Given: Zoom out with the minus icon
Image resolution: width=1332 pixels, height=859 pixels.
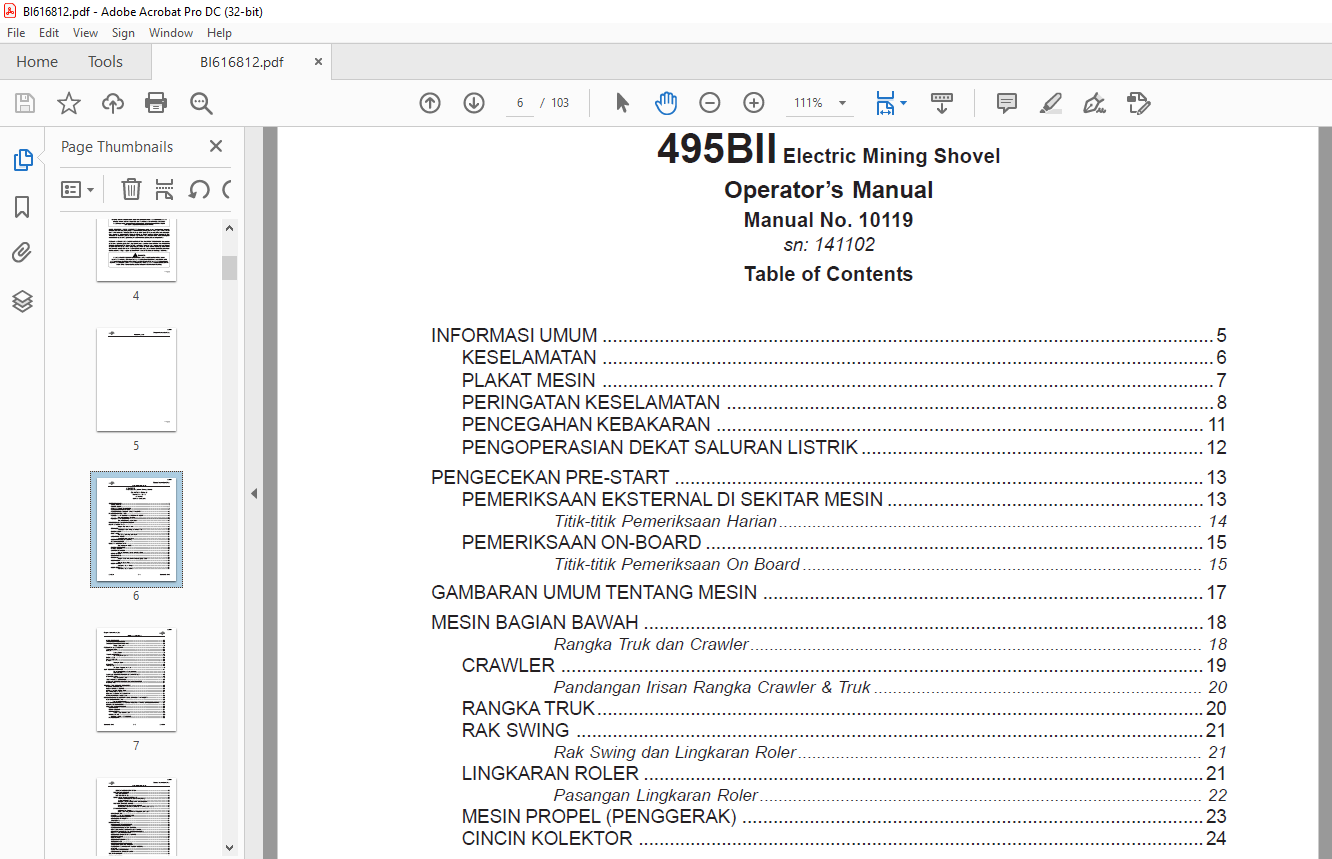Looking at the screenshot, I should coord(710,103).
